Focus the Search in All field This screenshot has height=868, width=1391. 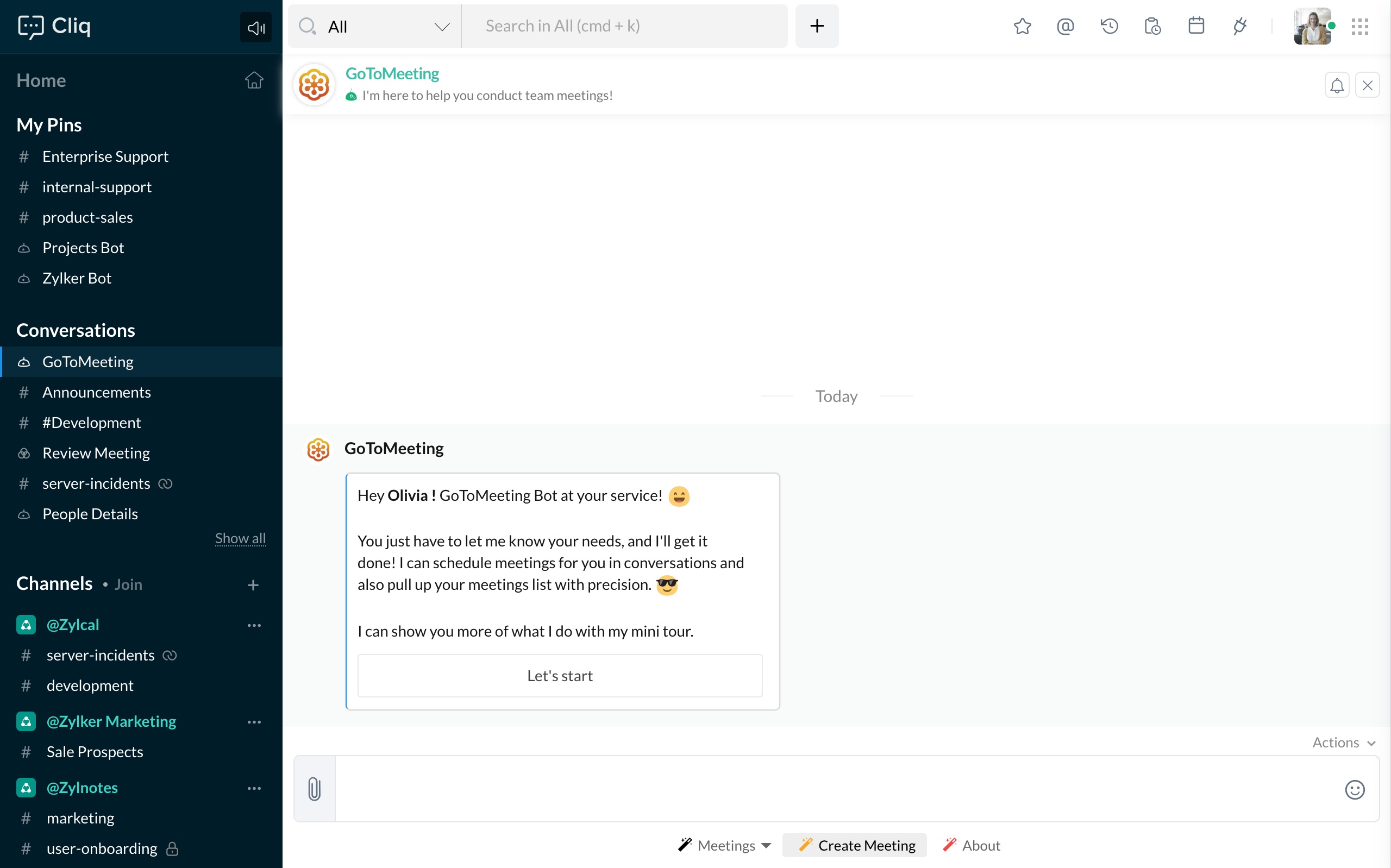625,27
